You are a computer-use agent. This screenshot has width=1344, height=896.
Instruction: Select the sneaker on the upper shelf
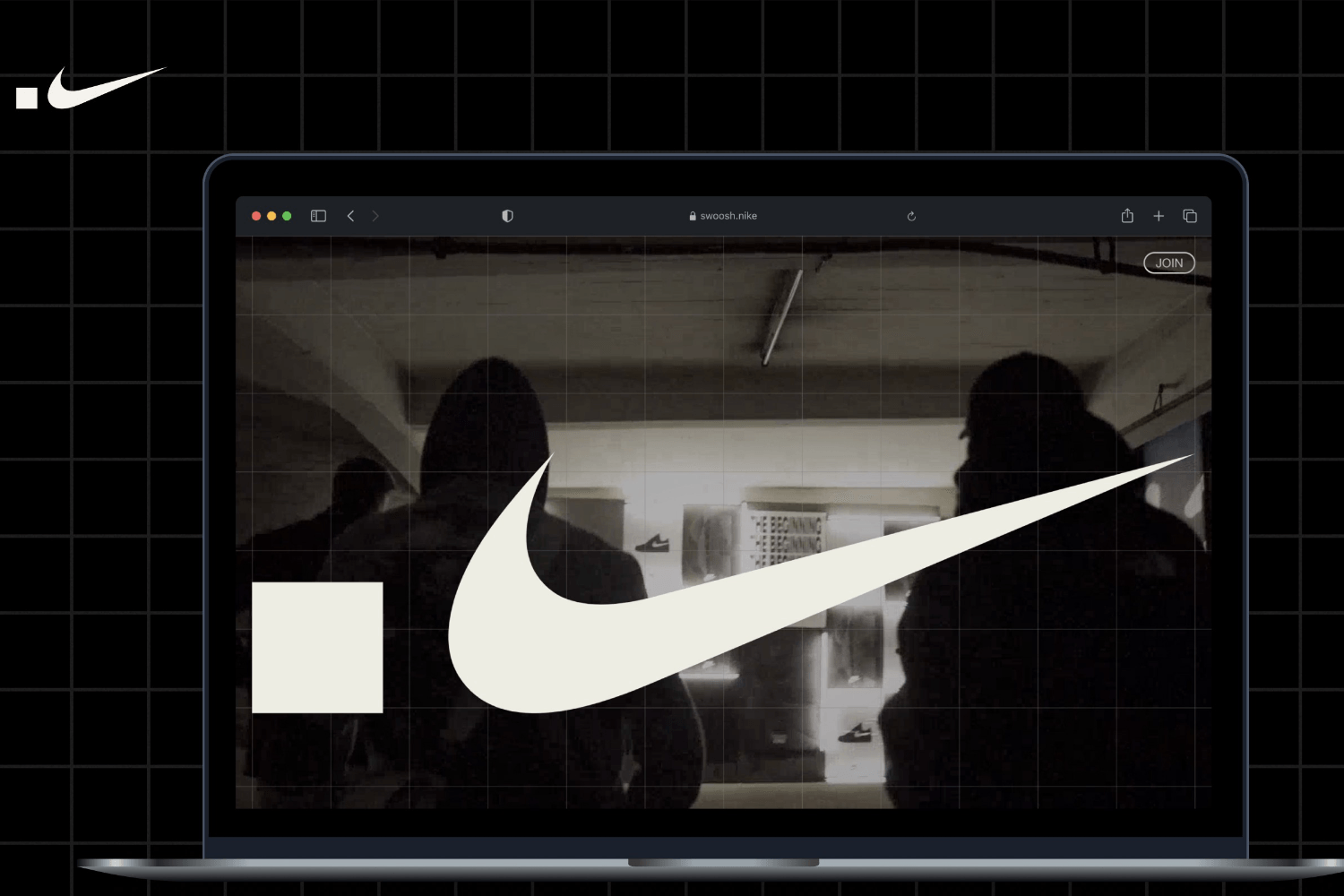(651, 543)
